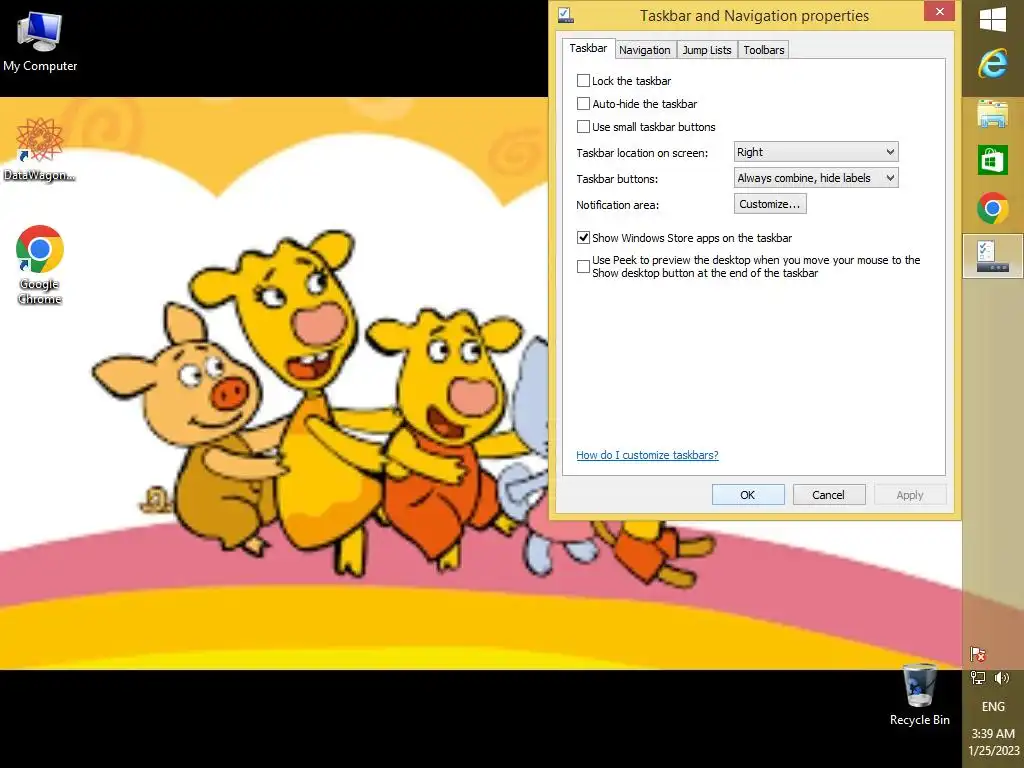Enable Use Peek to preview desktop
The image size is (1024, 768).
[x=583, y=266]
